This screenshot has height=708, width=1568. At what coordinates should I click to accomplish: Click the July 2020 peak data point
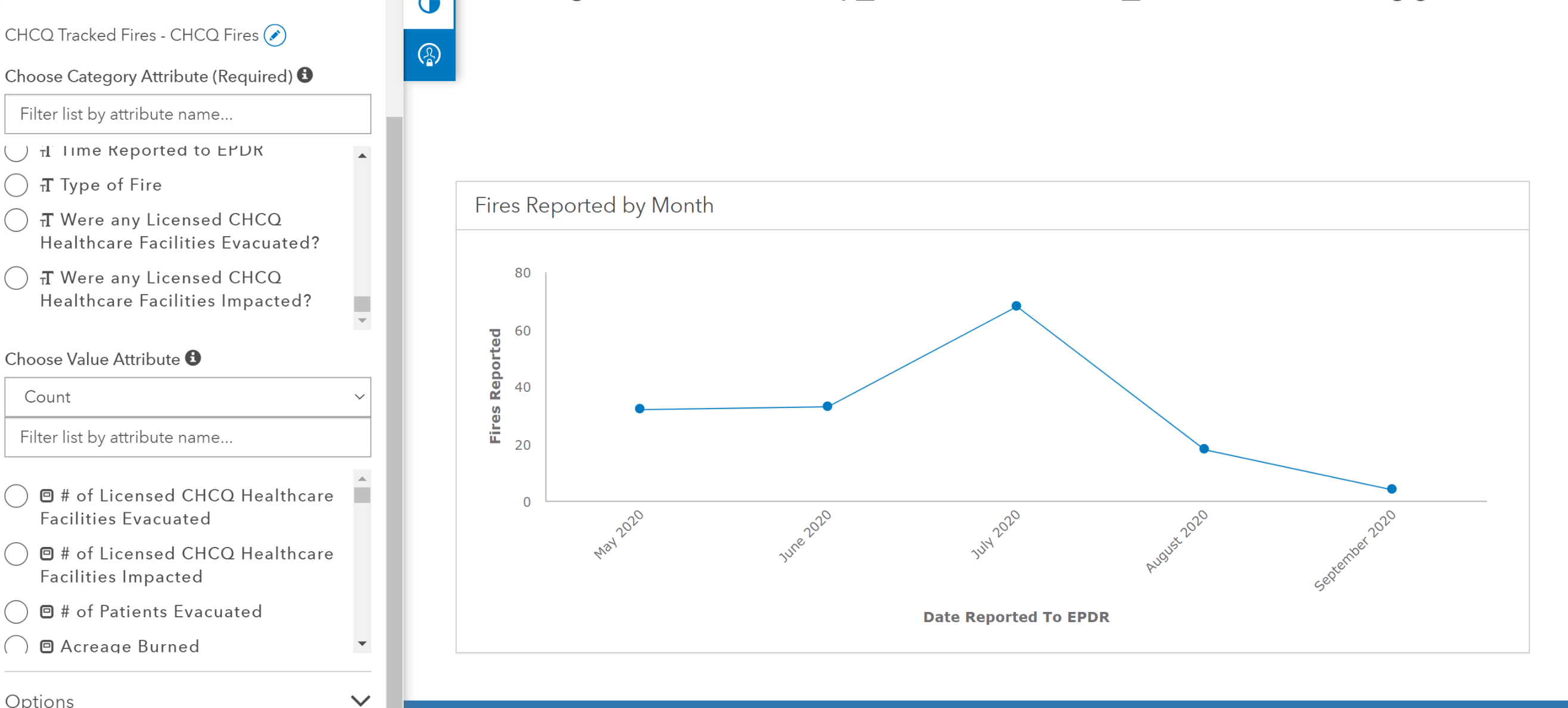tap(1016, 305)
